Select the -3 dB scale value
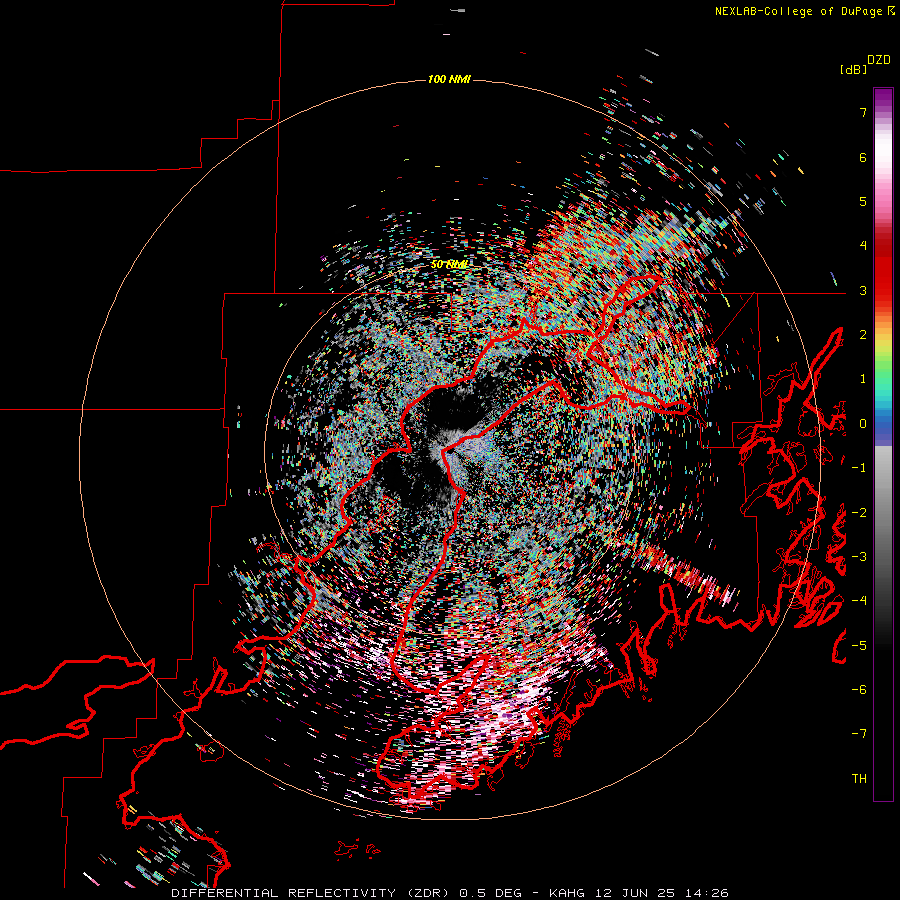 click(x=859, y=557)
